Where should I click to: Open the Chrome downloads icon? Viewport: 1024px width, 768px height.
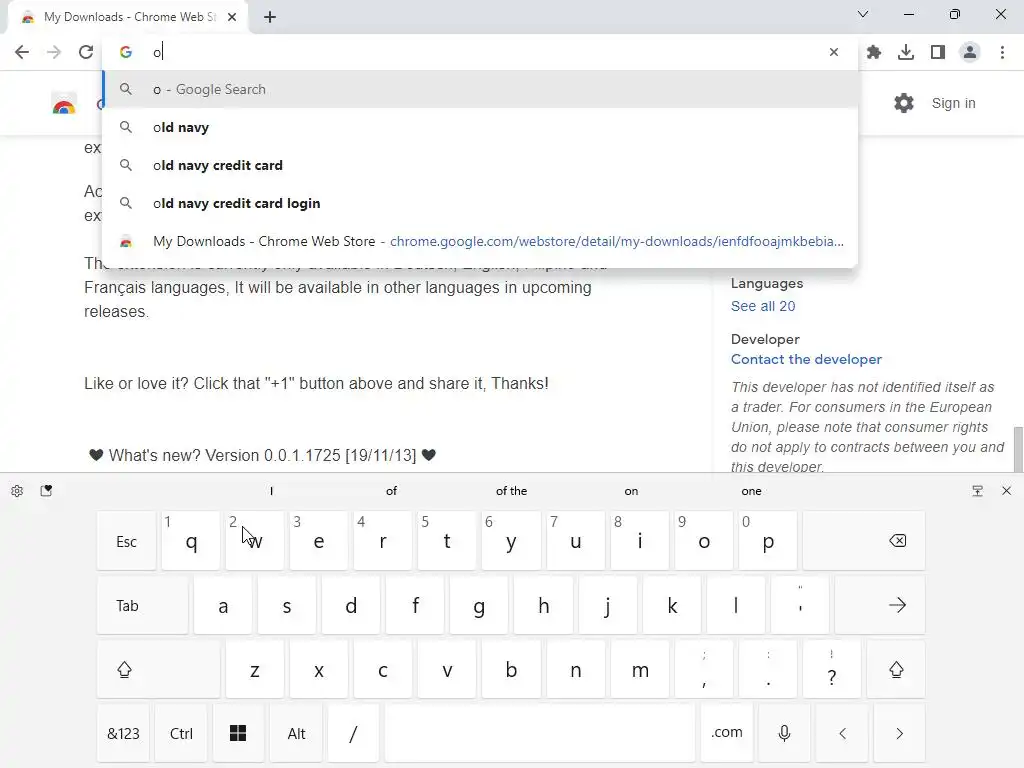click(906, 52)
